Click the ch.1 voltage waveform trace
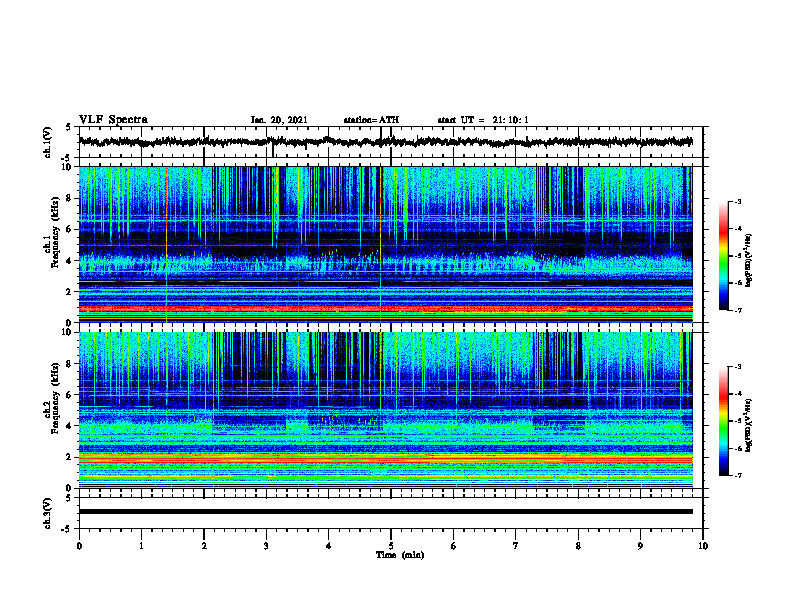The height and width of the screenshot is (612, 792). click(x=385, y=142)
